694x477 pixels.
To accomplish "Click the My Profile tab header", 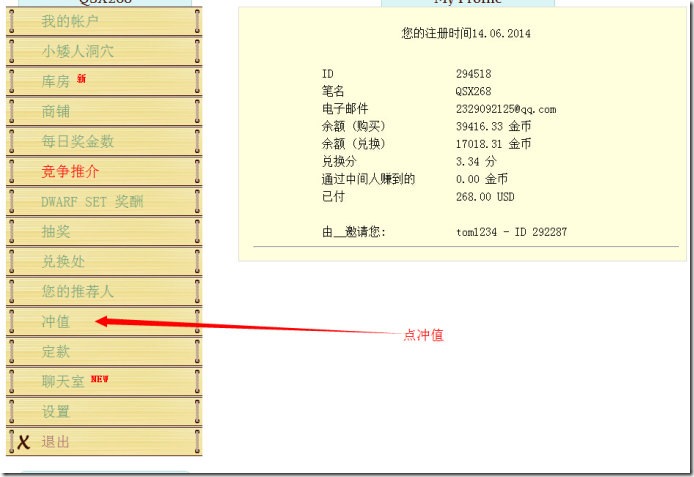I will tap(467, 3).
